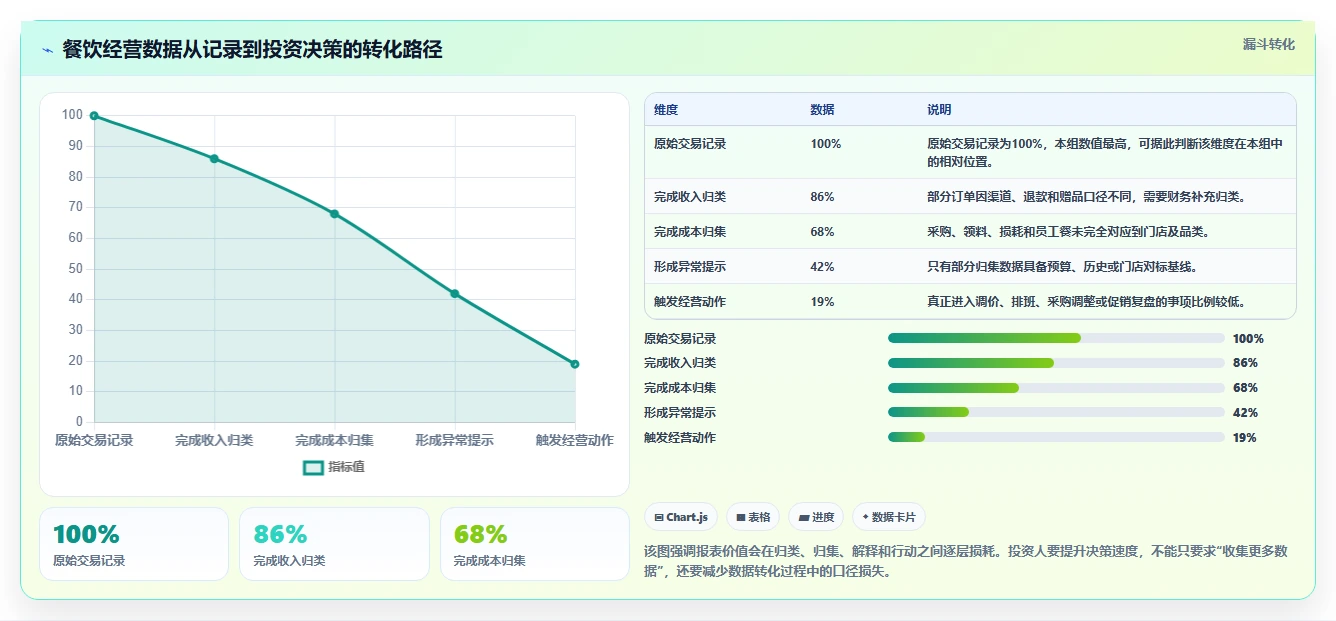Image resolution: width=1336 pixels, height=621 pixels.
Task: Click the dashboard title 餐饮经营数据从记录到投资决策的转化路径
Action: click(x=252, y=50)
